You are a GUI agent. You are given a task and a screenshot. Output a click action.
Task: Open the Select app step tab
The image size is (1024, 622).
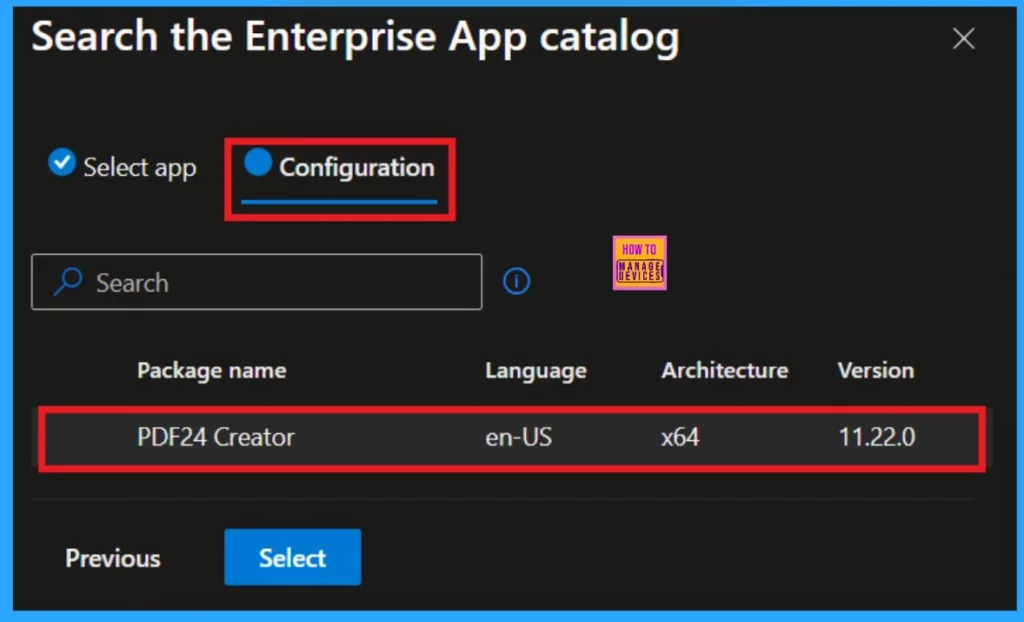122,167
